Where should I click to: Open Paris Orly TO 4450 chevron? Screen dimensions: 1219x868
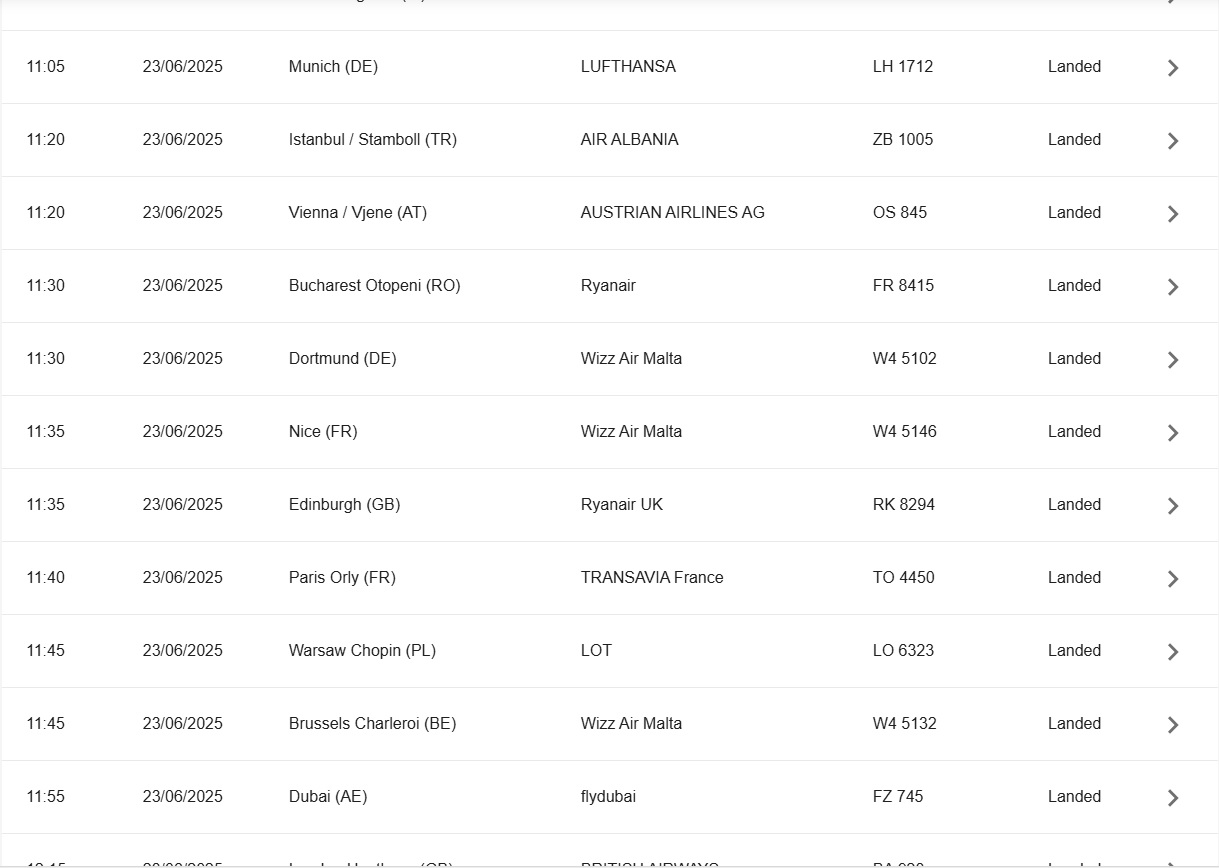[x=1173, y=579]
